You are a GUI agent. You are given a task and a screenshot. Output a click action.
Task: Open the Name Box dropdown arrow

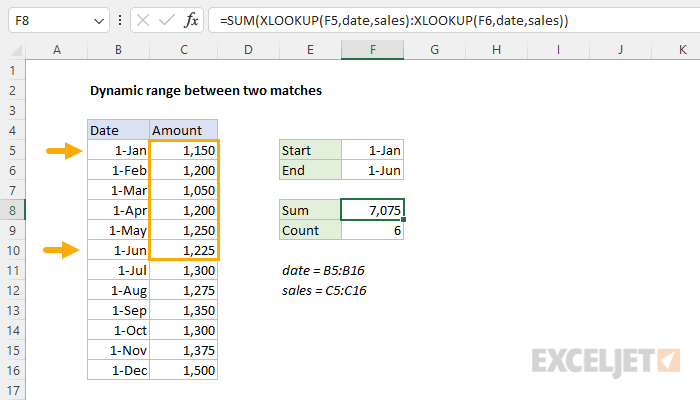click(99, 21)
